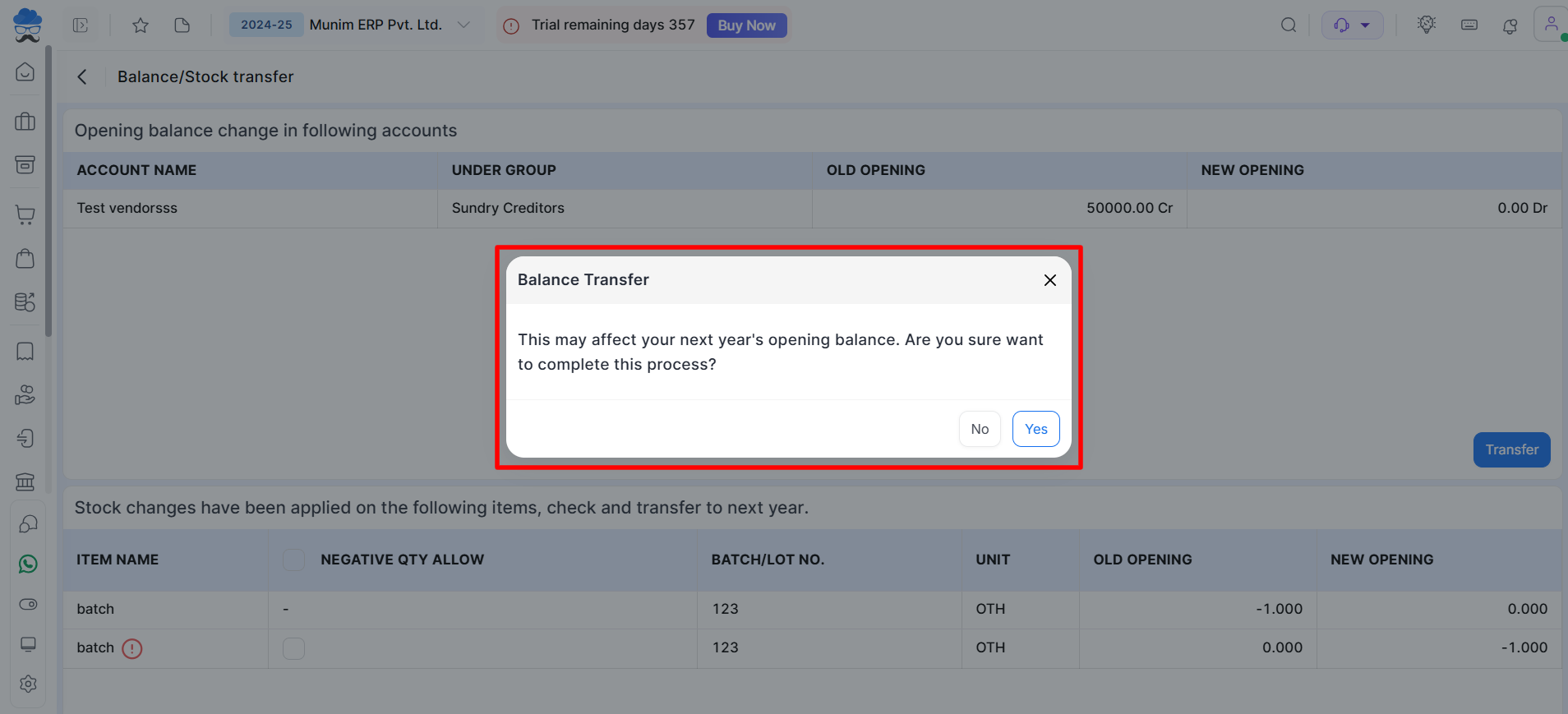Viewport: 1568px width, 714px height.
Task: Click the star favorites icon
Action: pyautogui.click(x=141, y=25)
